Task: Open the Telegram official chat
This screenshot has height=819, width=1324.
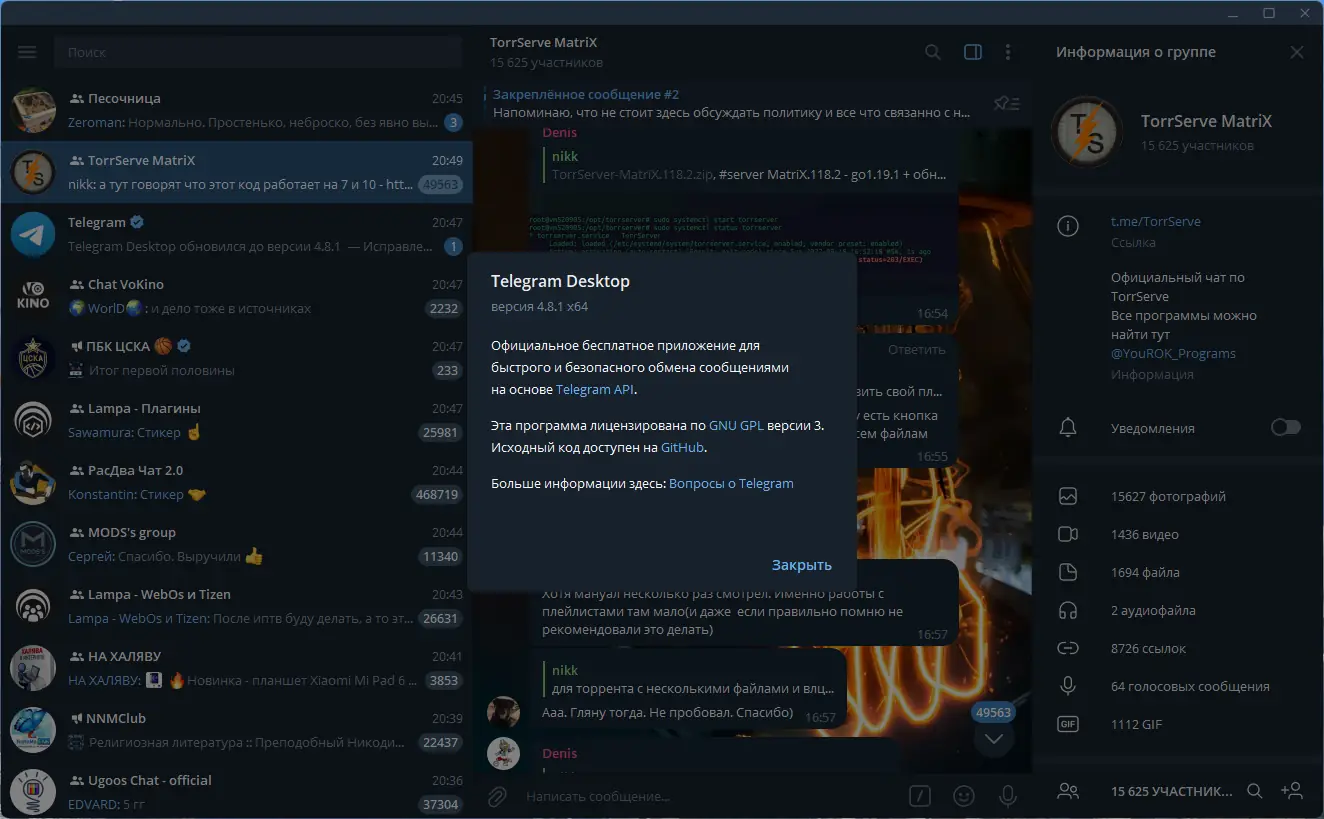Action: pyautogui.click(x=236, y=234)
